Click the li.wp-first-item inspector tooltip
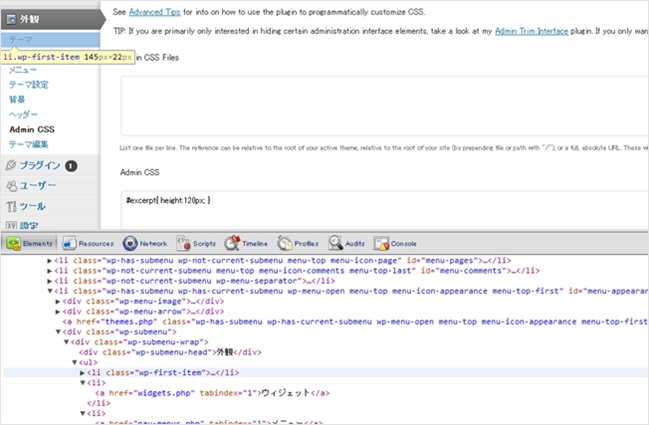The image size is (649, 425). pos(68,57)
